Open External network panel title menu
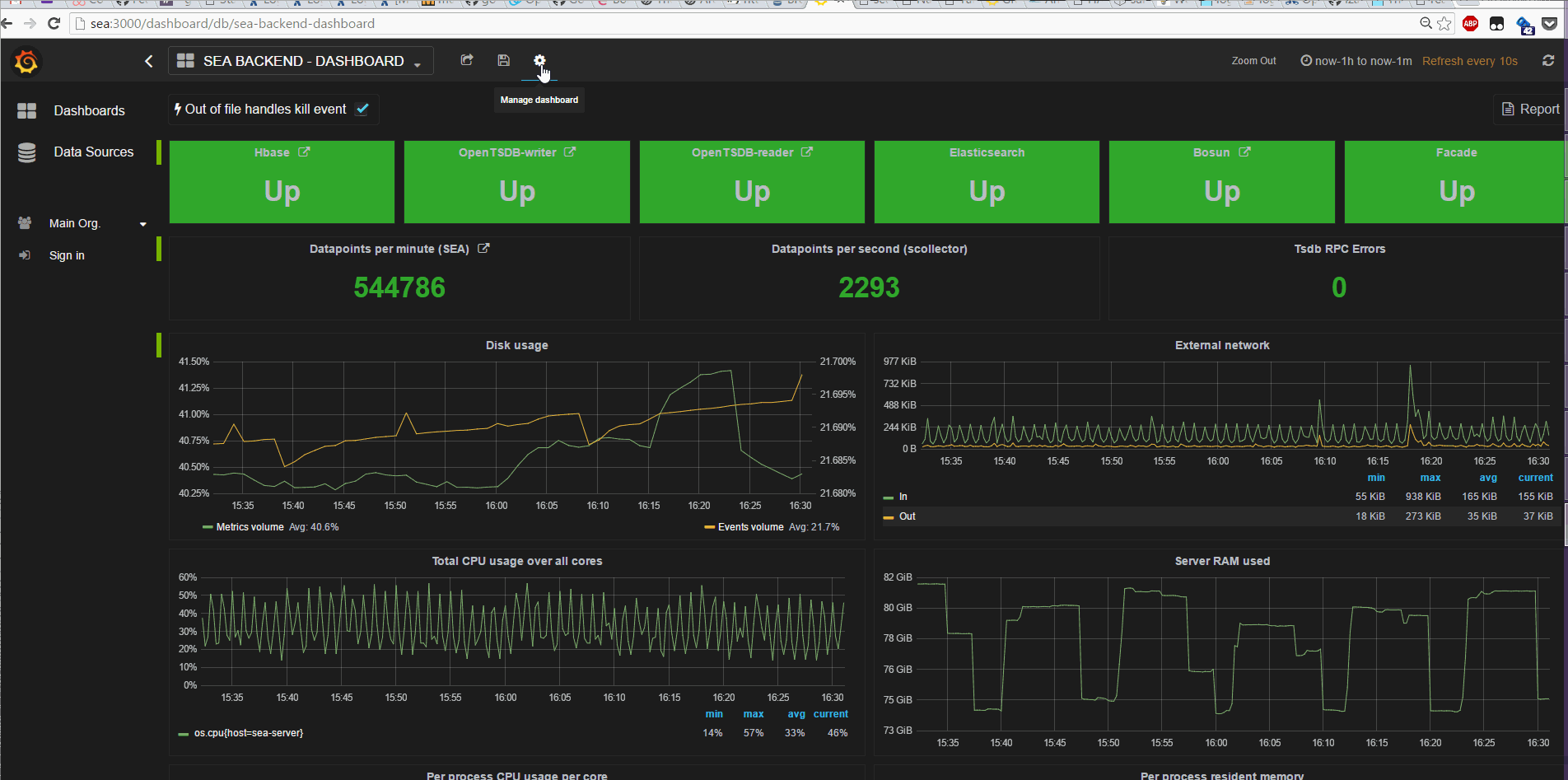Viewport: 1568px width, 780px height. click(x=1222, y=345)
